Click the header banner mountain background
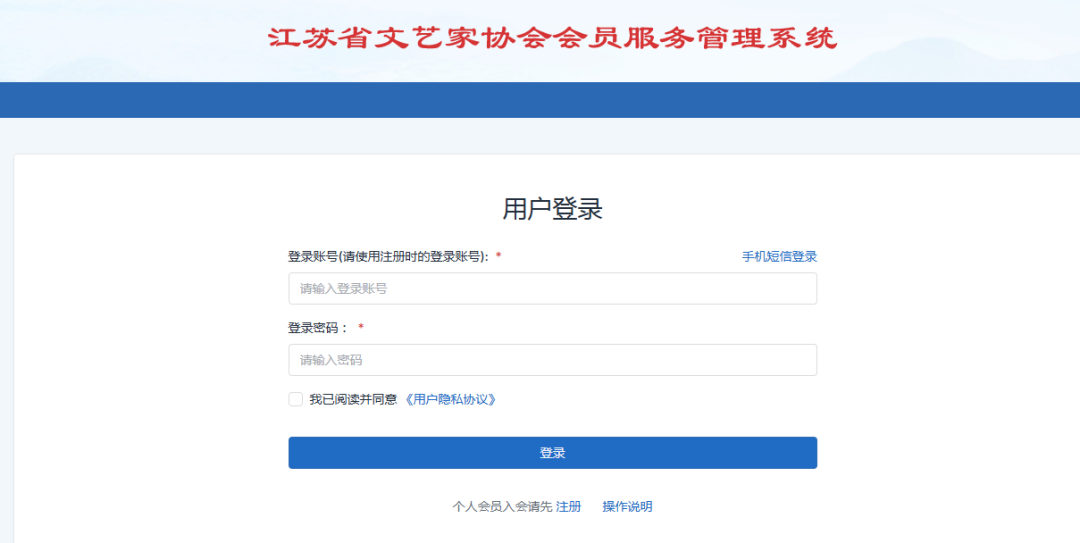This screenshot has height=543, width=1080. [960, 45]
